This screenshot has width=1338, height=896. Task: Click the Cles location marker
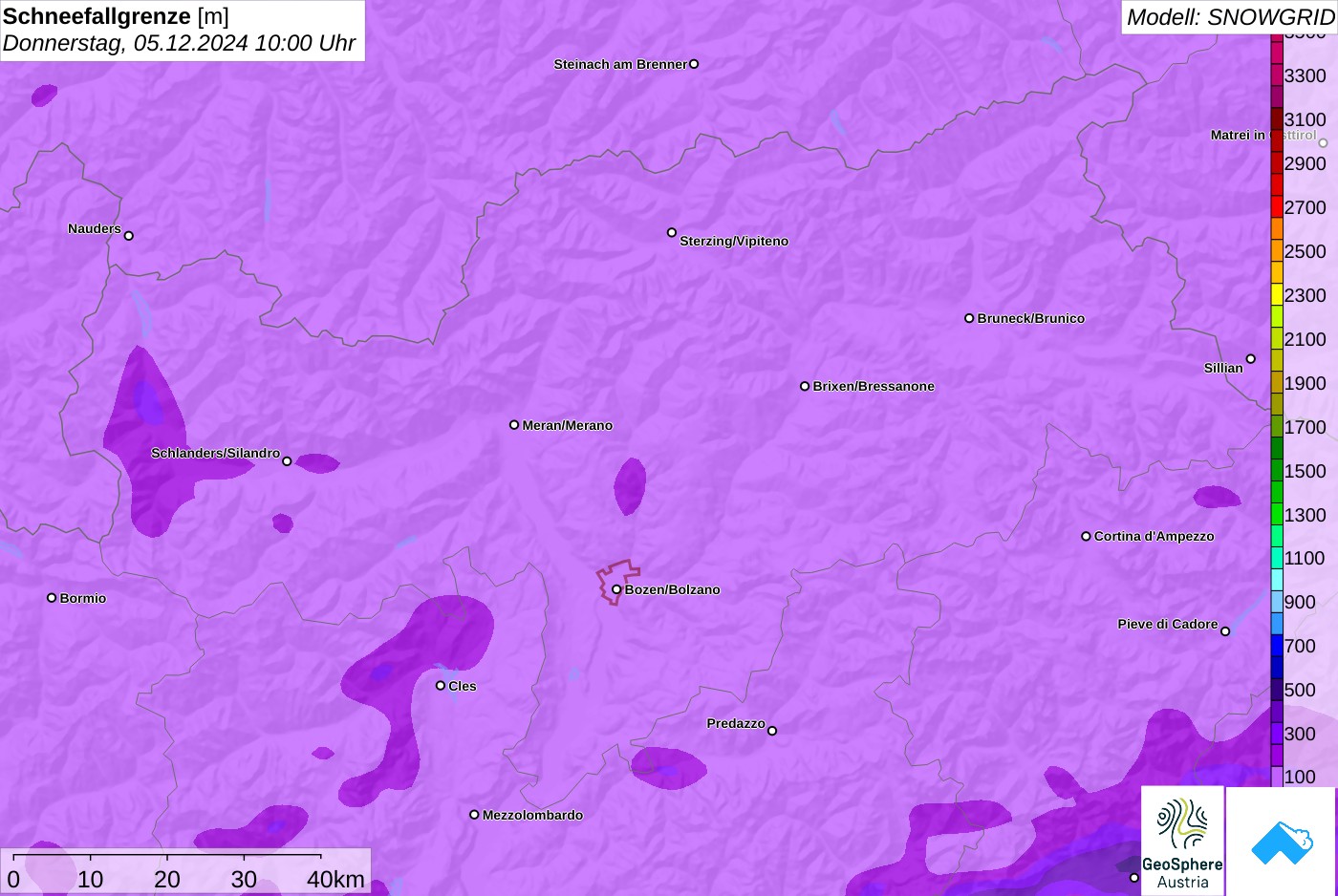[x=441, y=686]
